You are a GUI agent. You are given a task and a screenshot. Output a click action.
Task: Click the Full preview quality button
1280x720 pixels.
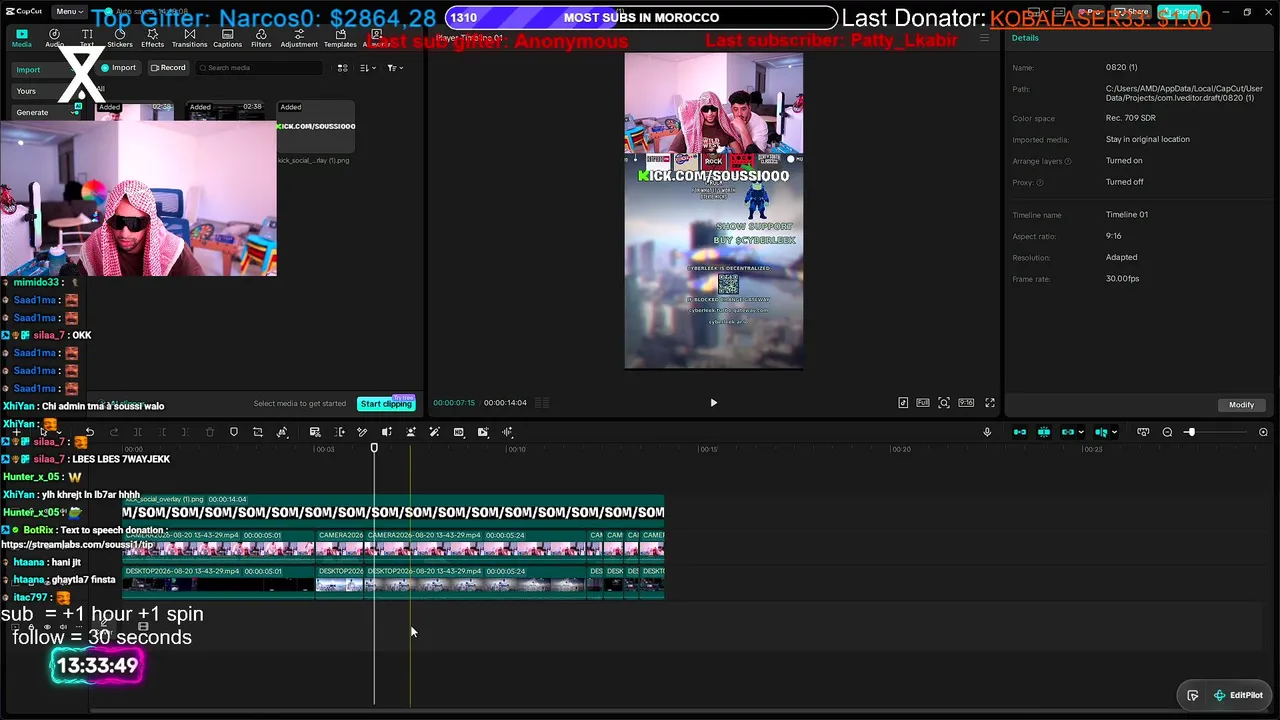(x=923, y=403)
